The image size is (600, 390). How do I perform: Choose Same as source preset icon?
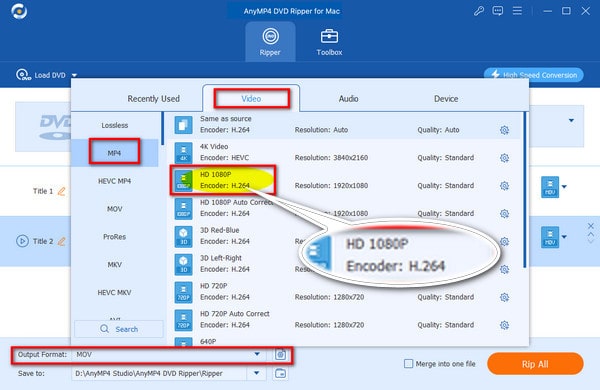coord(183,124)
